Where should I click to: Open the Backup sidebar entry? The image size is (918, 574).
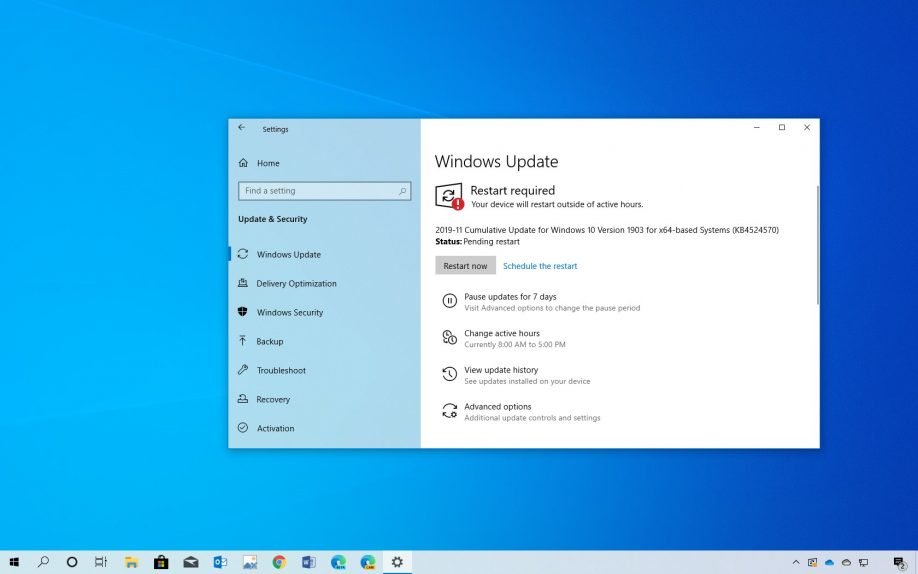[x=269, y=341]
